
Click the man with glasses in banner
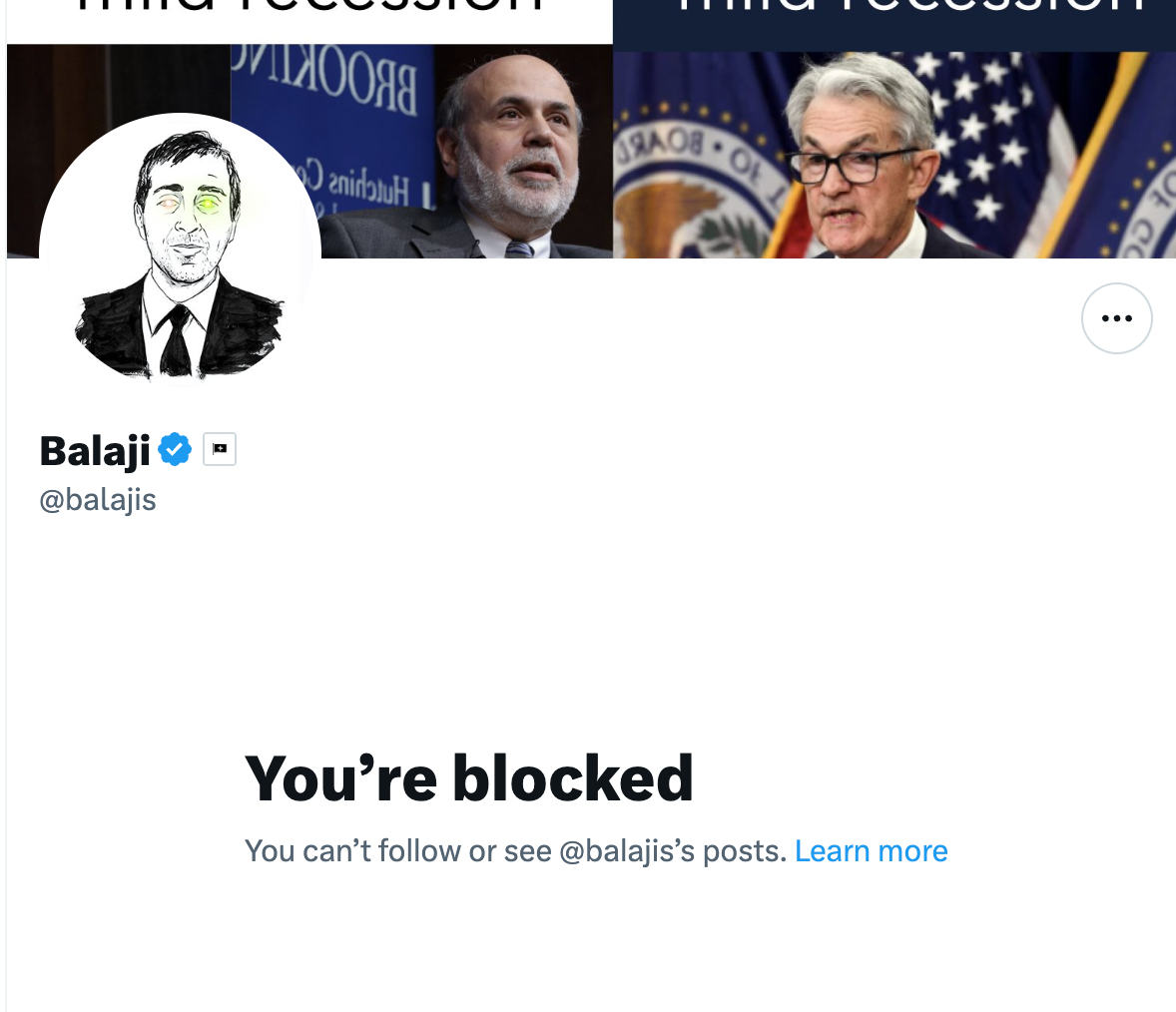[864, 160]
